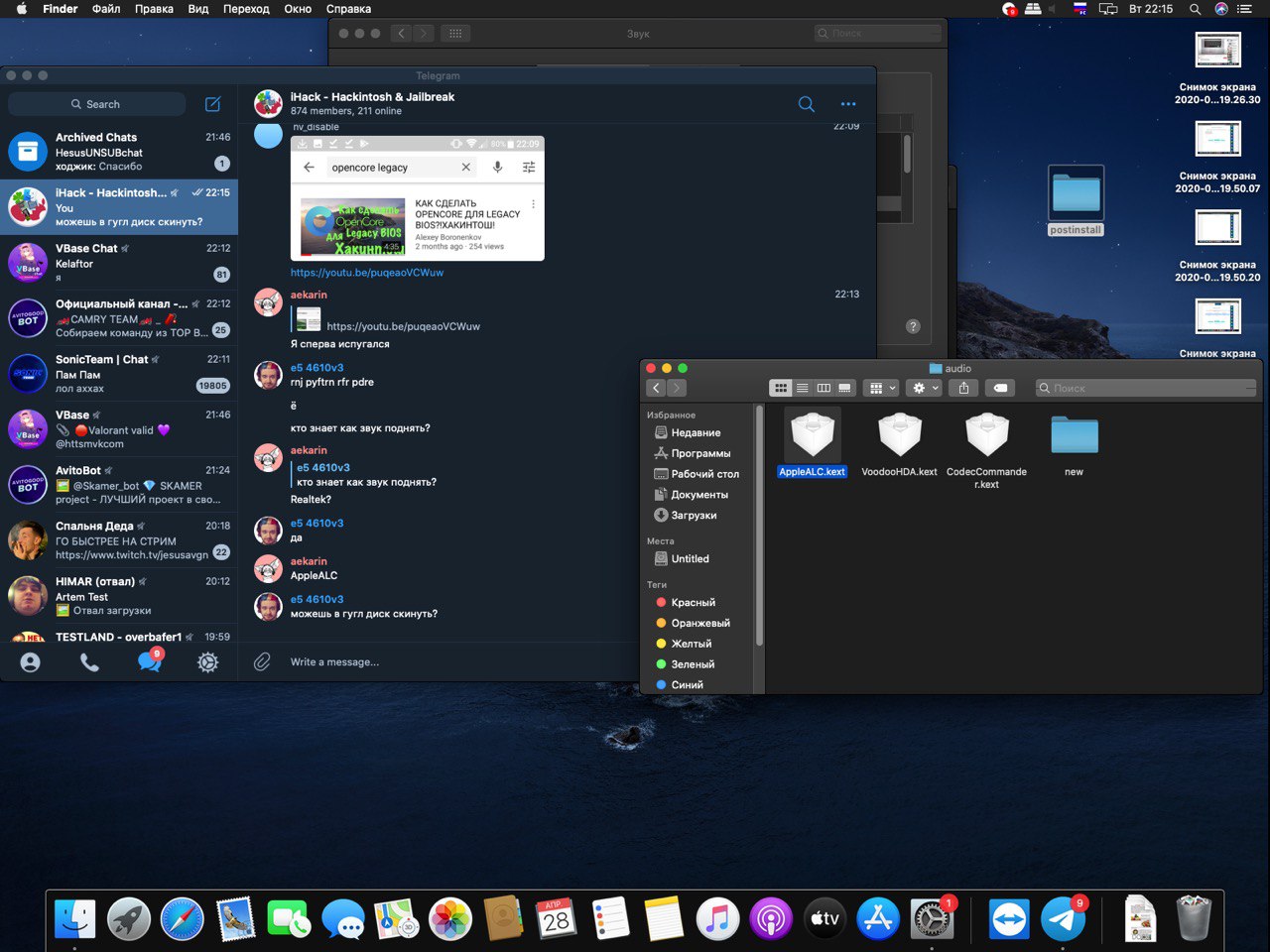Open the OpenCore video thumbnail preview

353,225
